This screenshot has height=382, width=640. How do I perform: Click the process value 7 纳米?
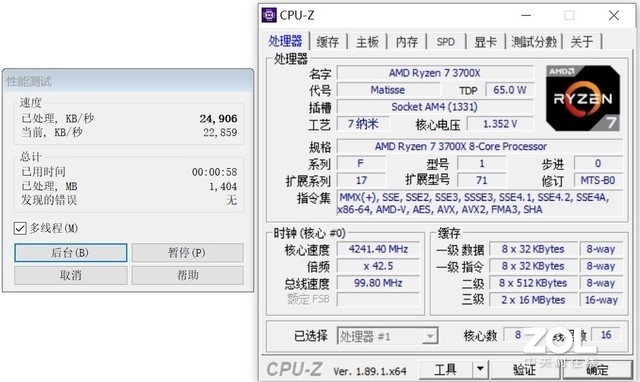click(x=363, y=124)
